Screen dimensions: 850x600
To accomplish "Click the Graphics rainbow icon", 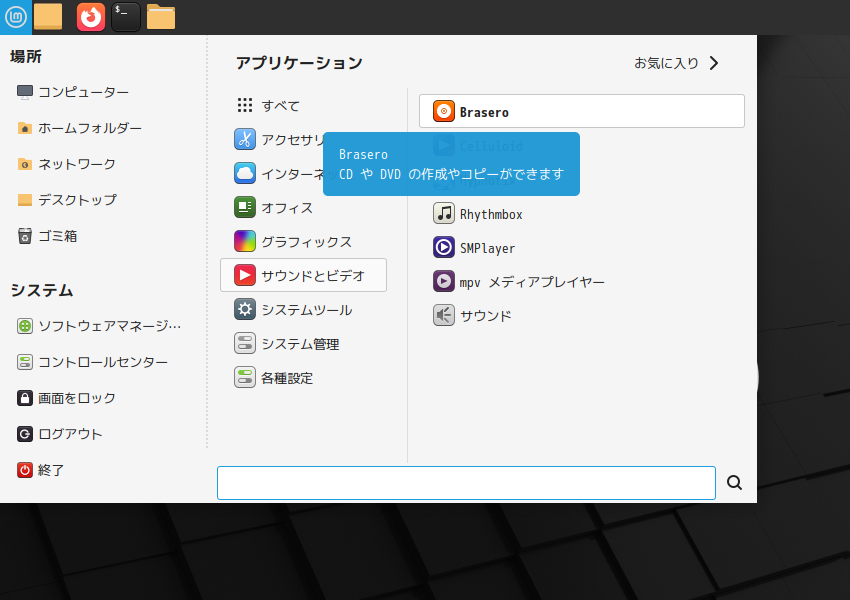I will click(x=244, y=241).
